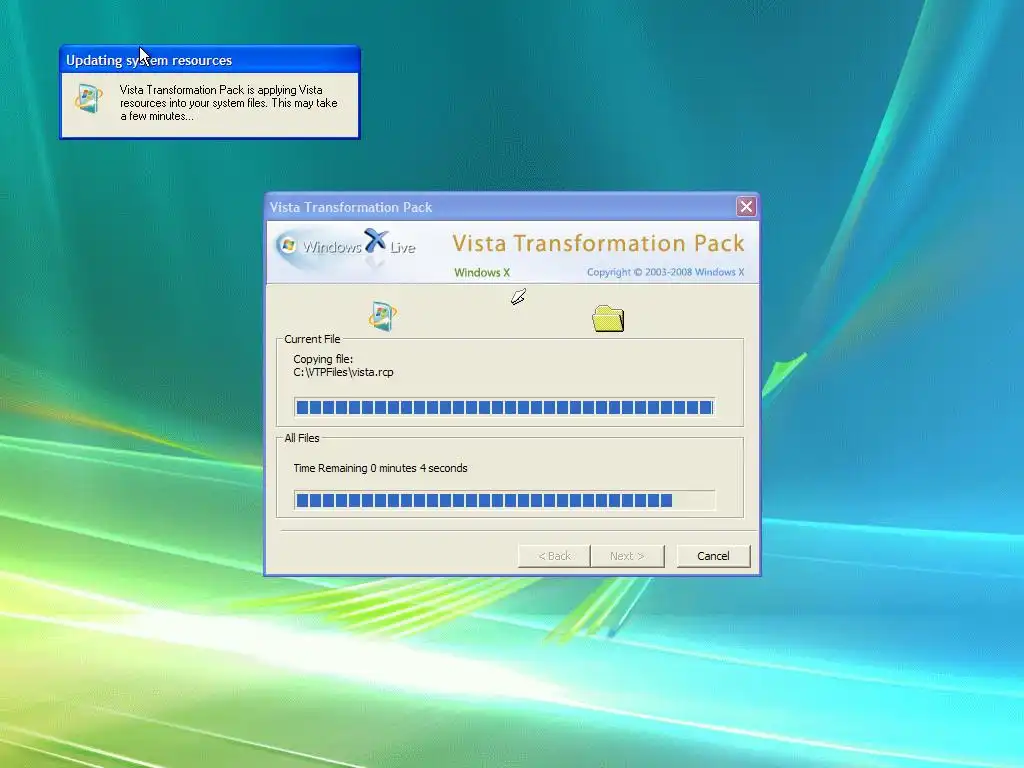Click the Time Remaining 0 minutes 4 seconds text
Viewport: 1024px width, 768px height.
[380, 468]
